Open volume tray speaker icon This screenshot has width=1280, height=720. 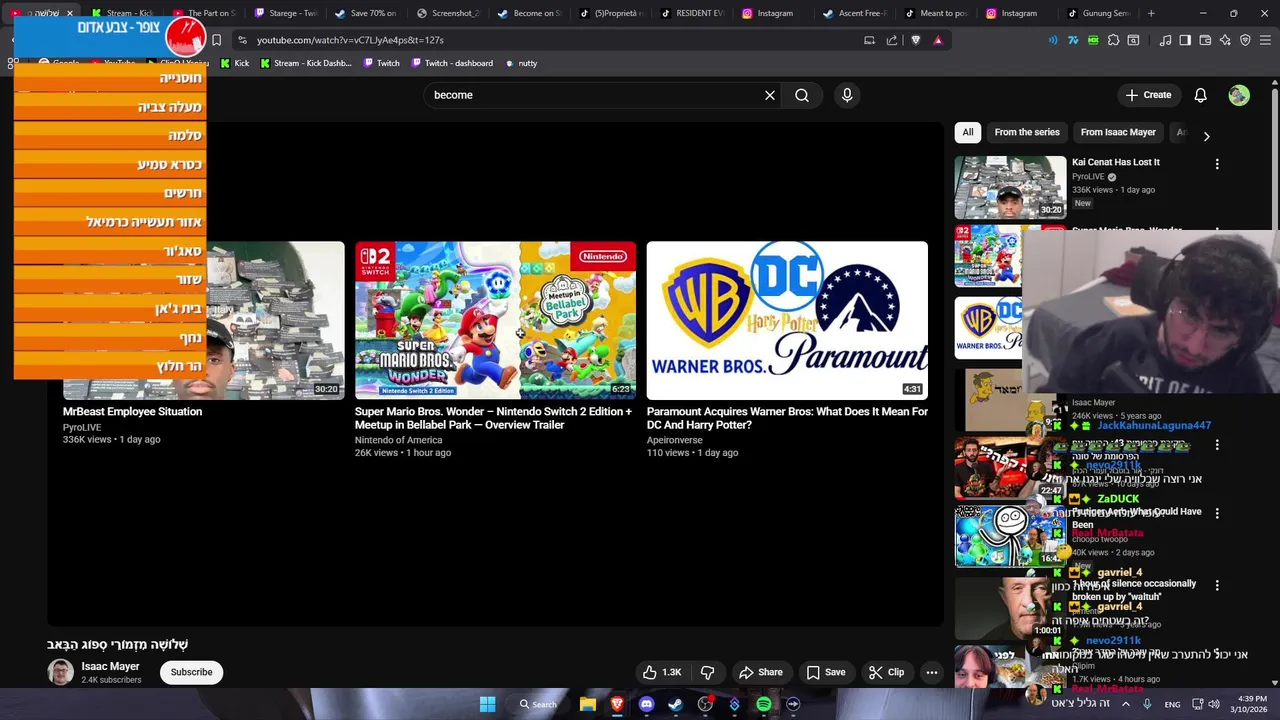click(x=1215, y=704)
